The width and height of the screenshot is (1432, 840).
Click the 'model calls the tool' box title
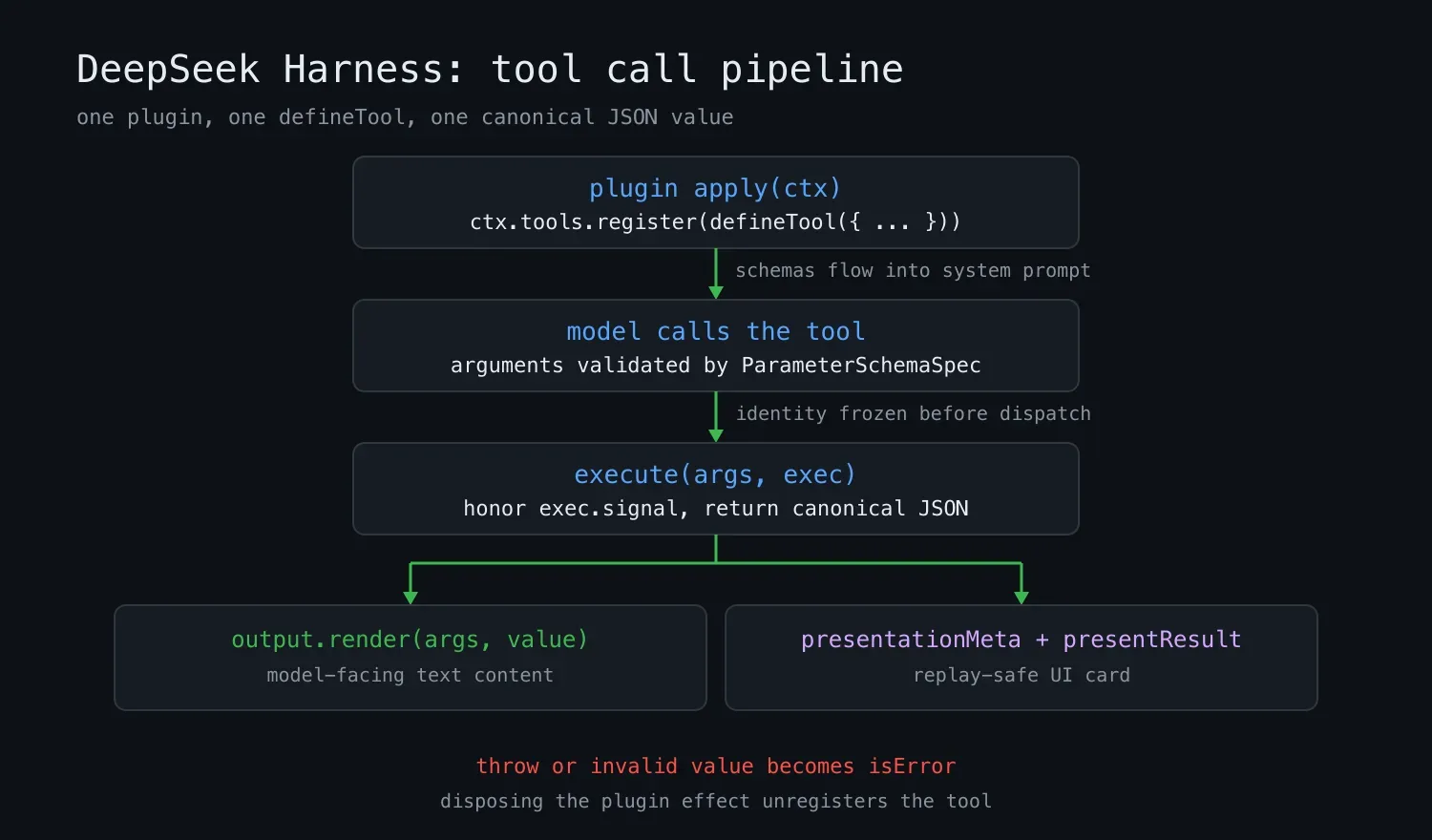point(715,331)
